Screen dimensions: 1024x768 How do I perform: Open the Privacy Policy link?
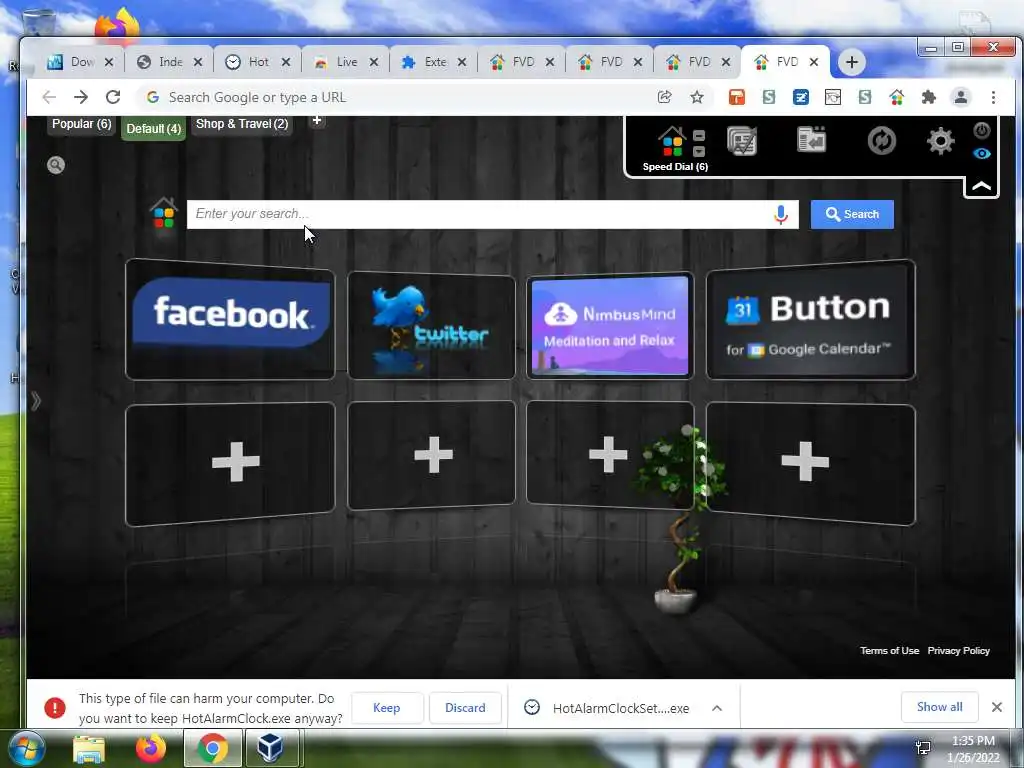pos(958,650)
